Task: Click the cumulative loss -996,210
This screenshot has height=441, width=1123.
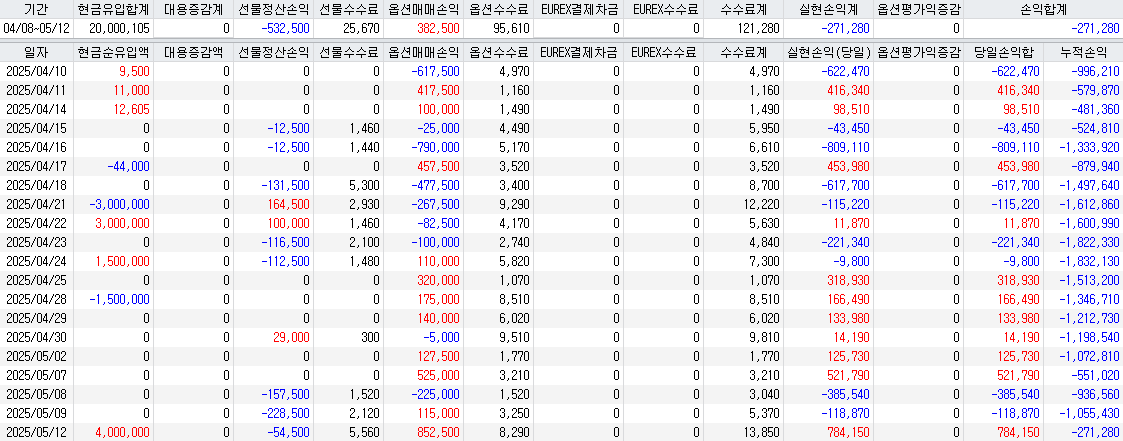Action: (1094, 71)
